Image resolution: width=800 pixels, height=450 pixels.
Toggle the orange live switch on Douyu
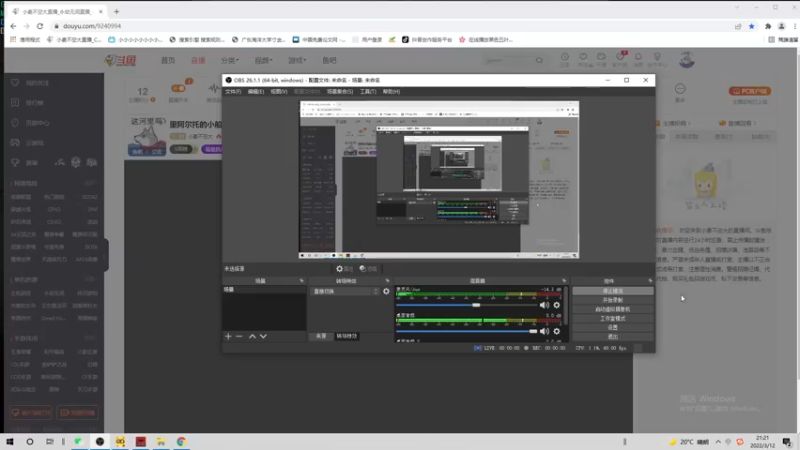[178, 88]
